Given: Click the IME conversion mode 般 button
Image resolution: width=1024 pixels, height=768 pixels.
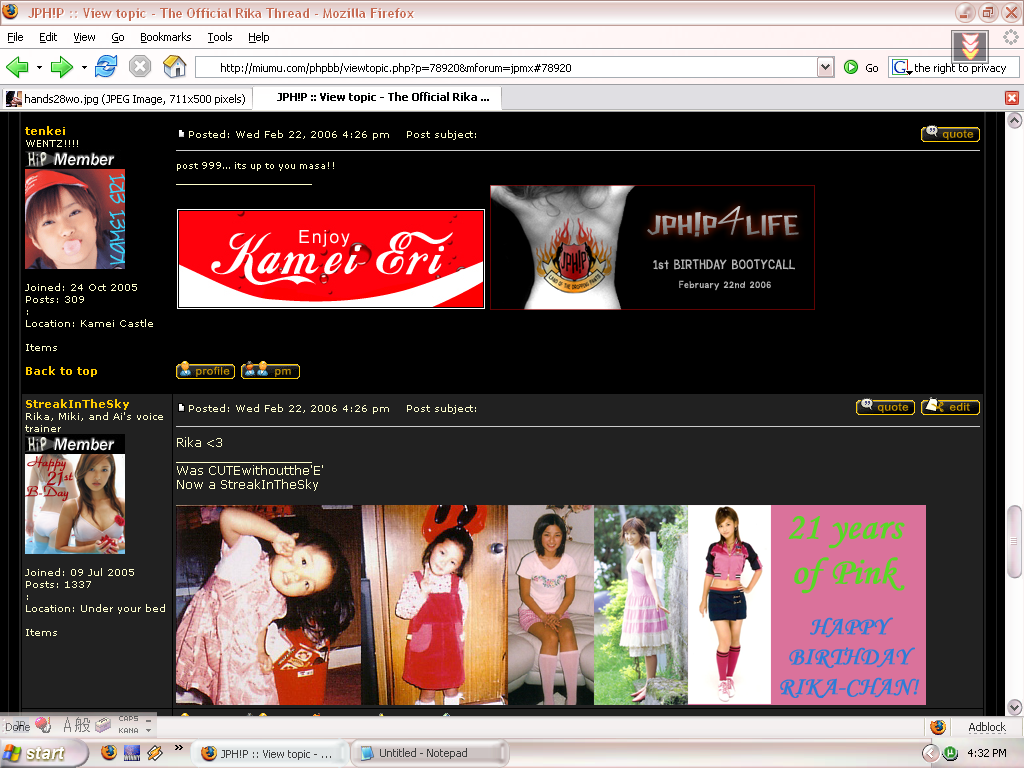Looking at the screenshot, I should click(x=83, y=724).
